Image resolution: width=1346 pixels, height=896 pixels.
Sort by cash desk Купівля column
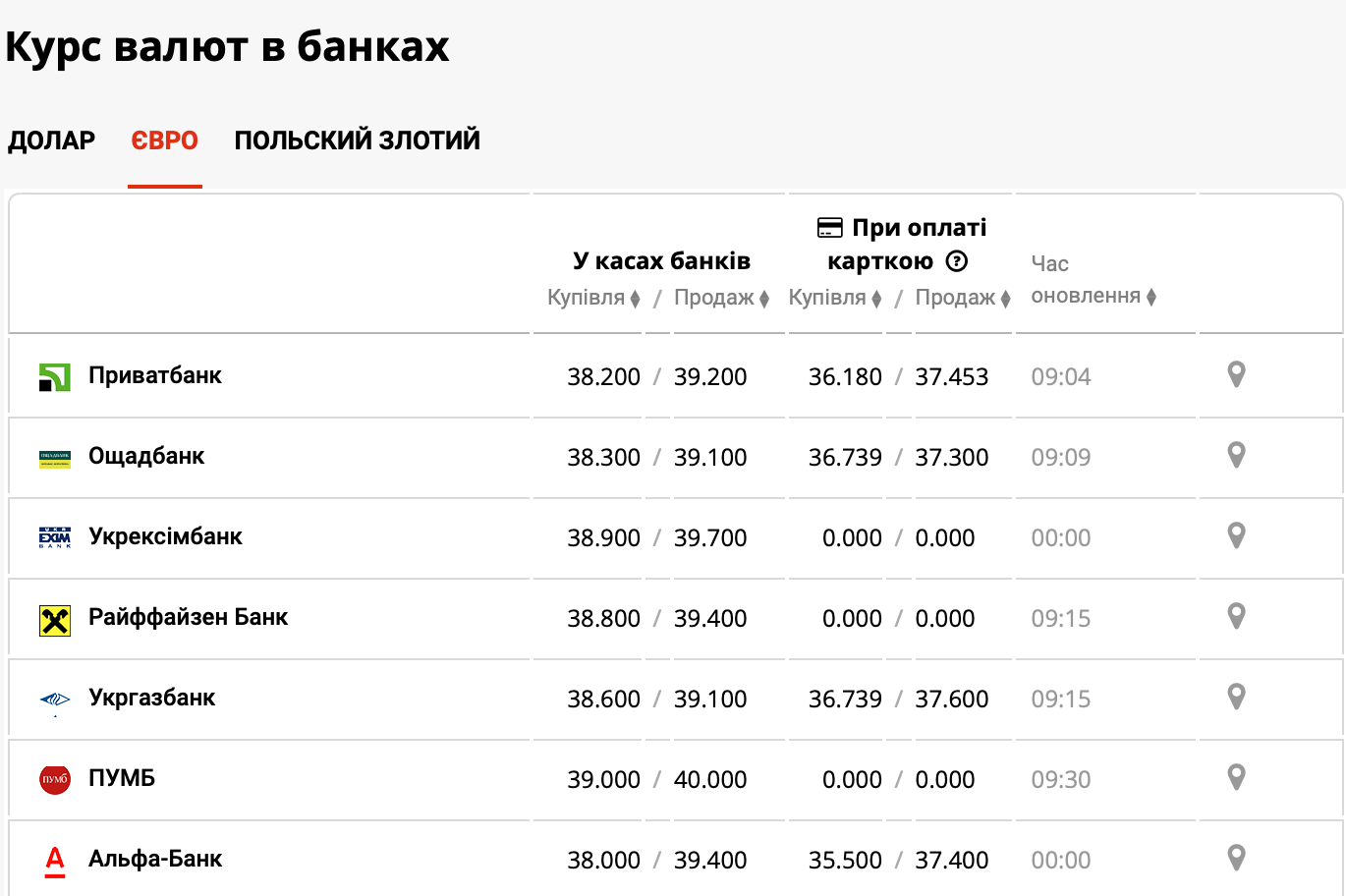(x=593, y=298)
